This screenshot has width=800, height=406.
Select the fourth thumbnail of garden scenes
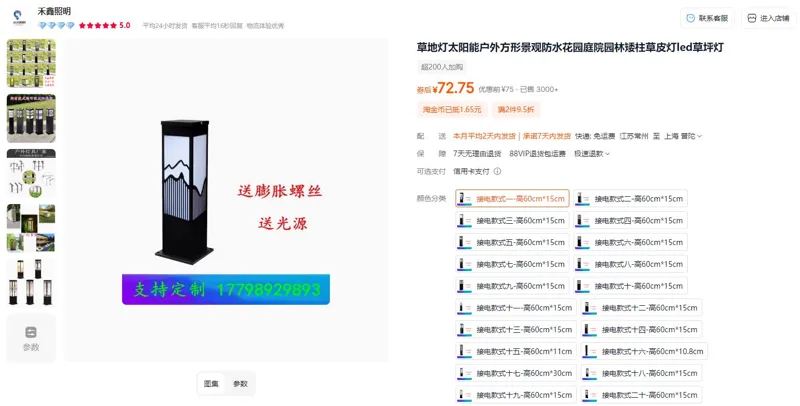click(31, 228)
